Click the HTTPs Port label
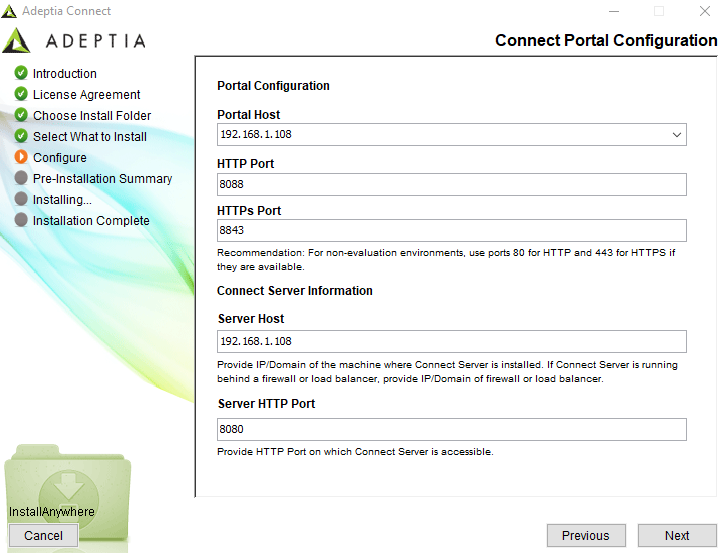Viewport: 721px width, 553px height. pos(249,211)
